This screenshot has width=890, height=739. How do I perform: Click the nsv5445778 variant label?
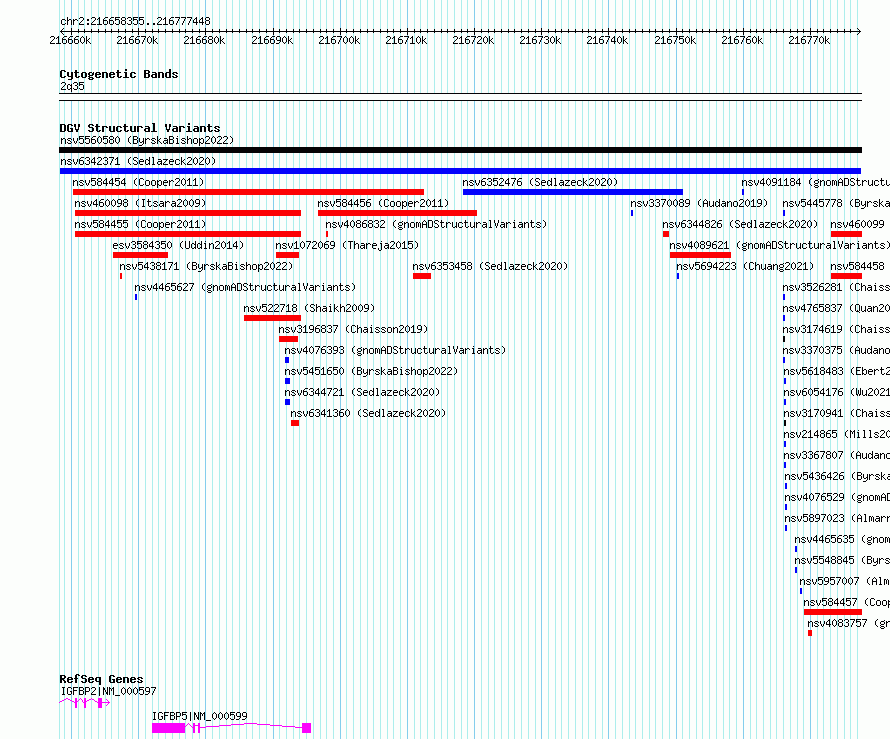836,203
